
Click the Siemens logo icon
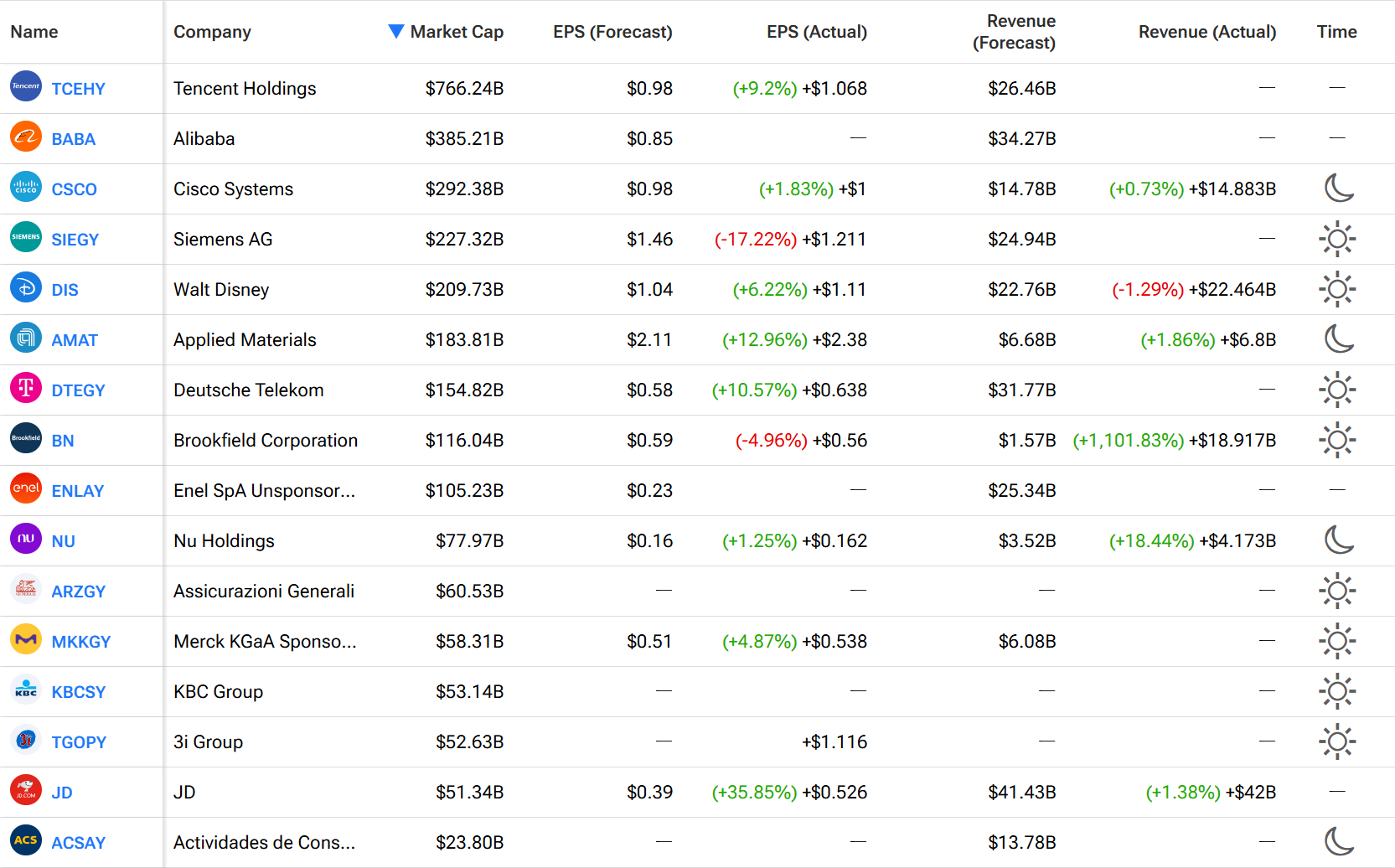(x=26, y=237)
